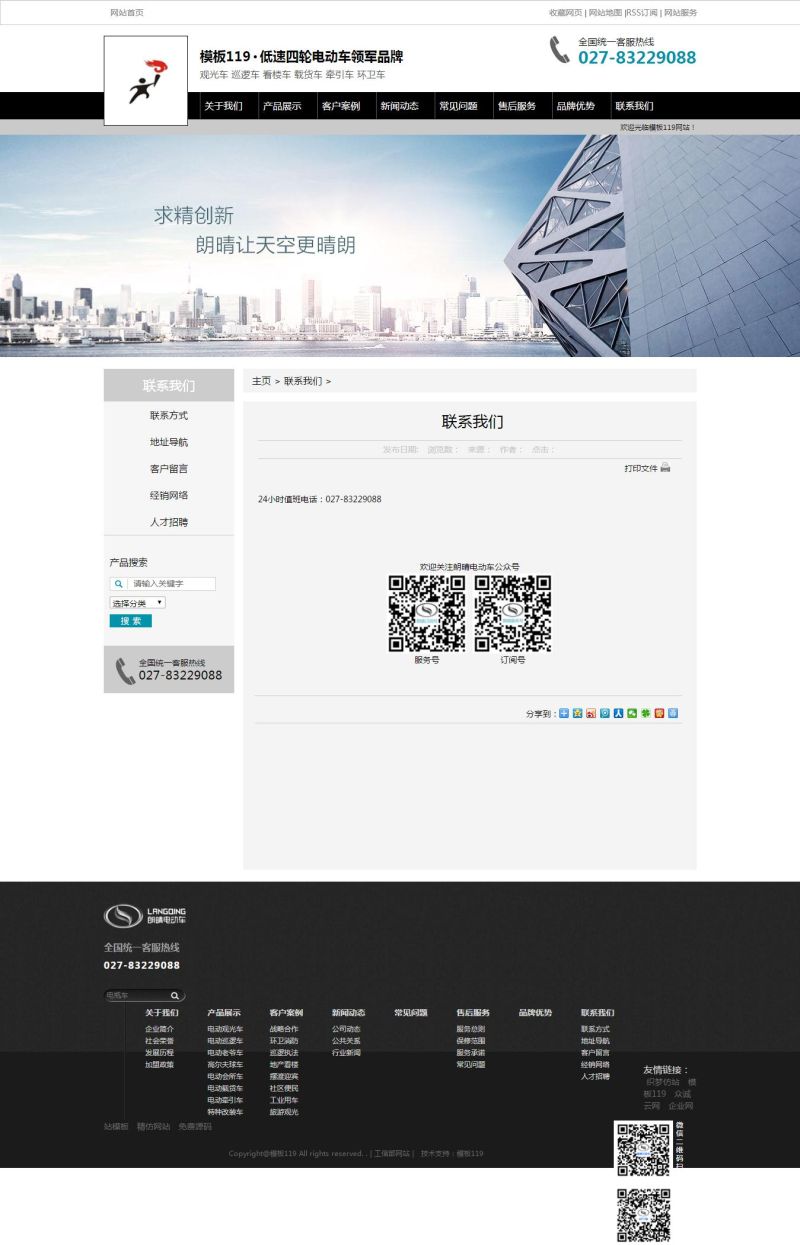Click footer link 高尔夫球车
The image size is (800, 1245).
(225, 1064)
